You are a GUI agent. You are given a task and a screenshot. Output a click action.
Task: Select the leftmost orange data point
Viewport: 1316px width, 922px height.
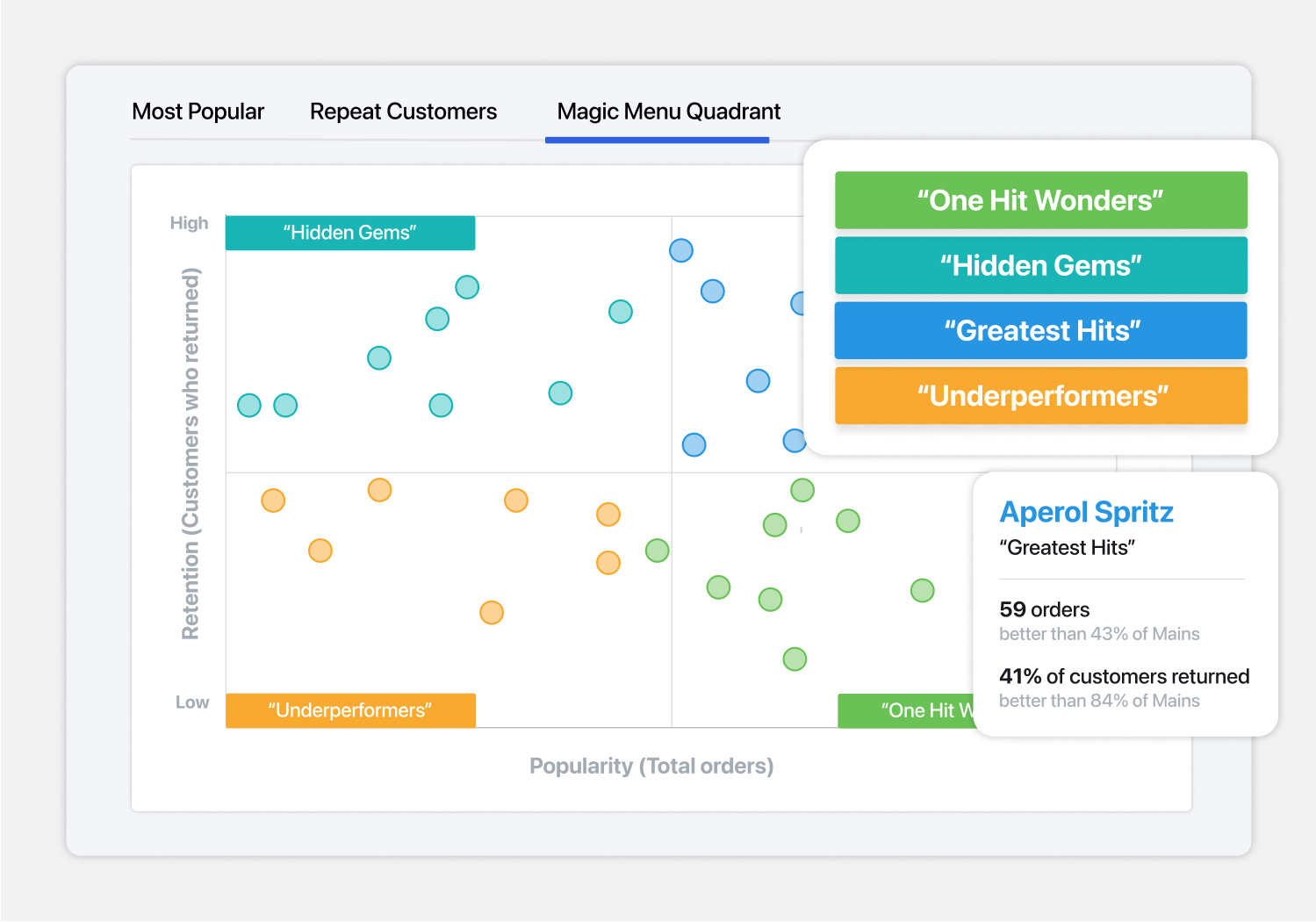(273, 501)
